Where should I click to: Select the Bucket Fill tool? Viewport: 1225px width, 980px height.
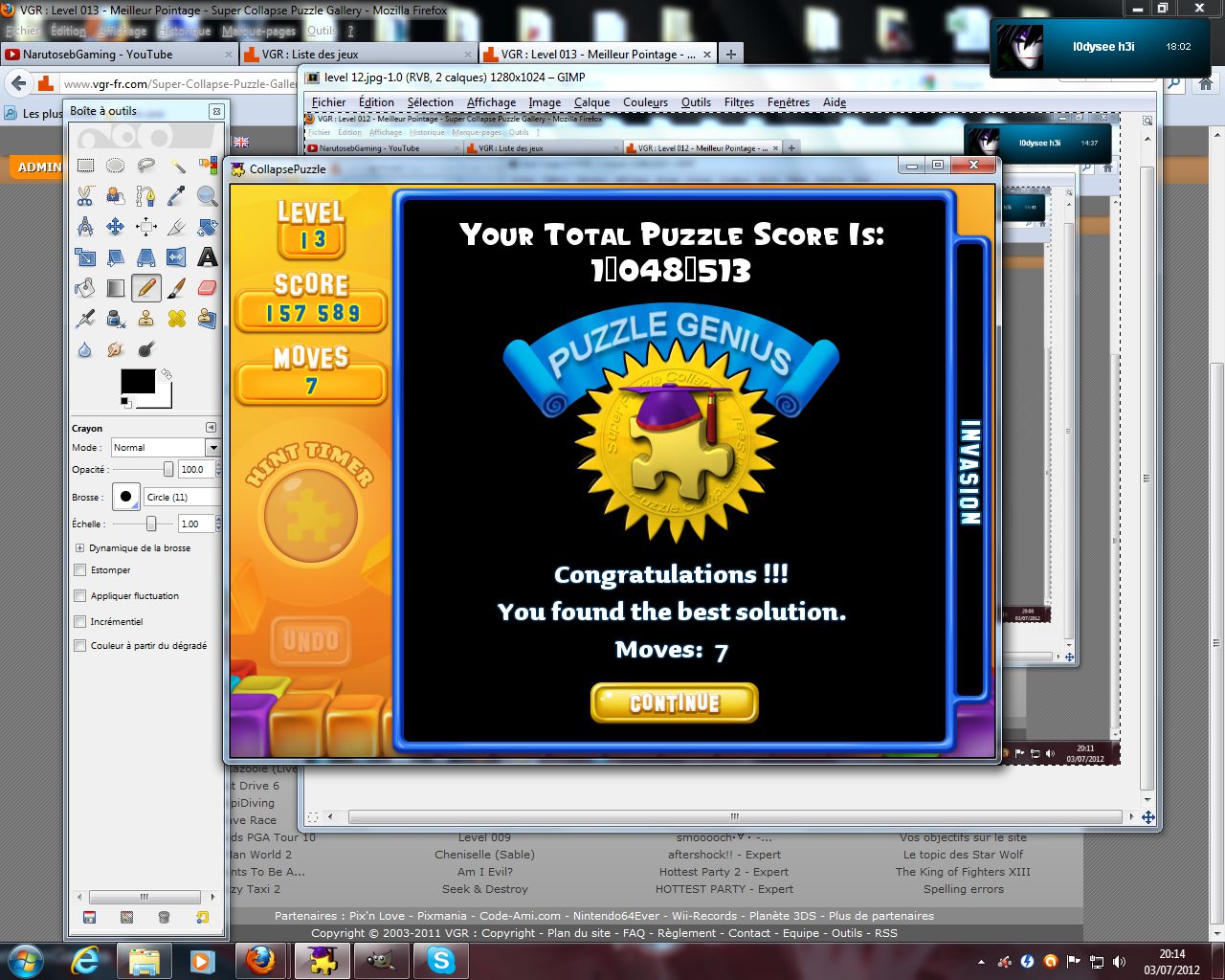(x=85, y=287)
